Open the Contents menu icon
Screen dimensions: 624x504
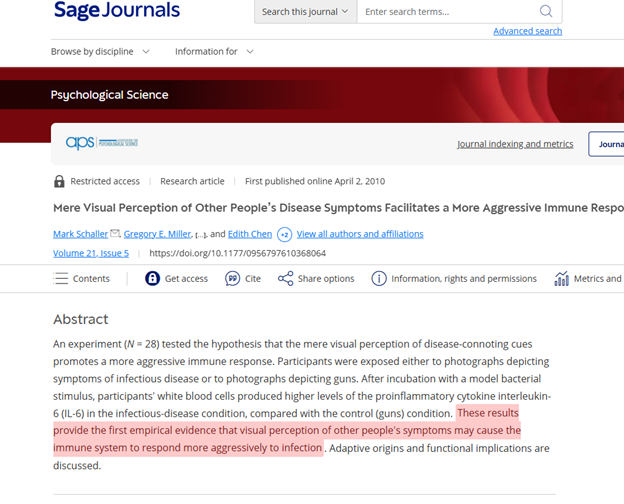(x=61, y=279)
